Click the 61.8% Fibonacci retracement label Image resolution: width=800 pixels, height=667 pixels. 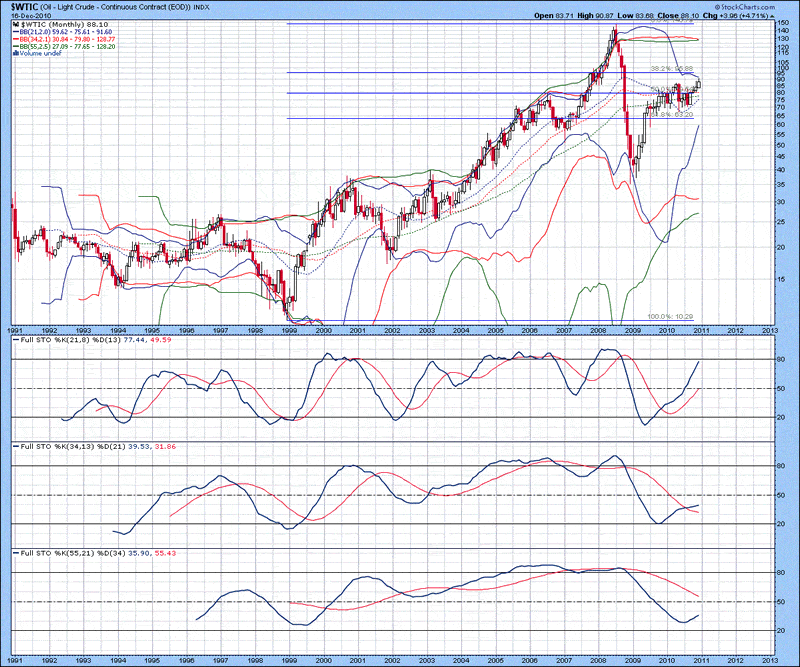(x=672, y=114)
